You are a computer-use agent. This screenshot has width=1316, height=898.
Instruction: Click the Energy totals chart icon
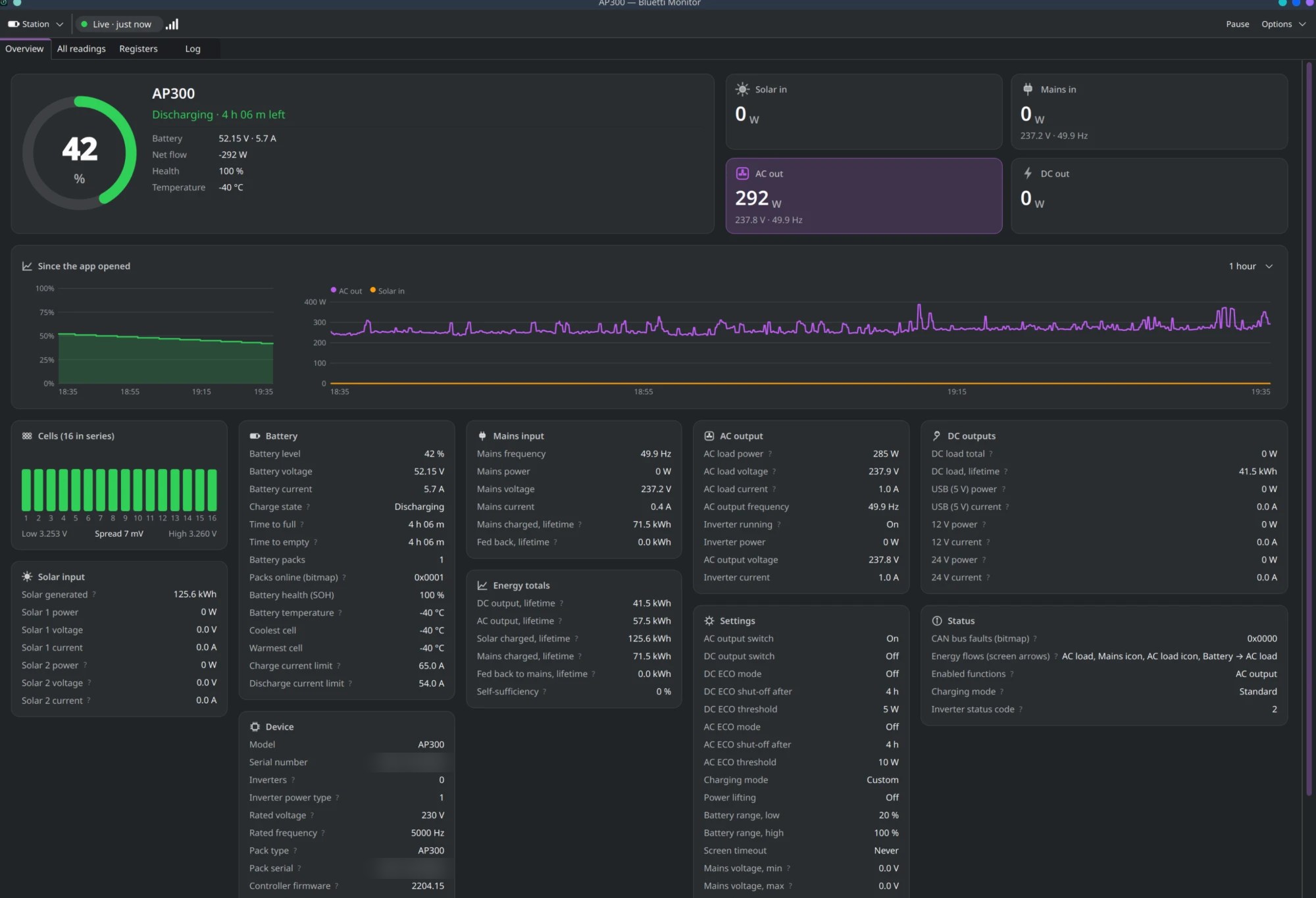pyautogui.click(x=482, y=586)
